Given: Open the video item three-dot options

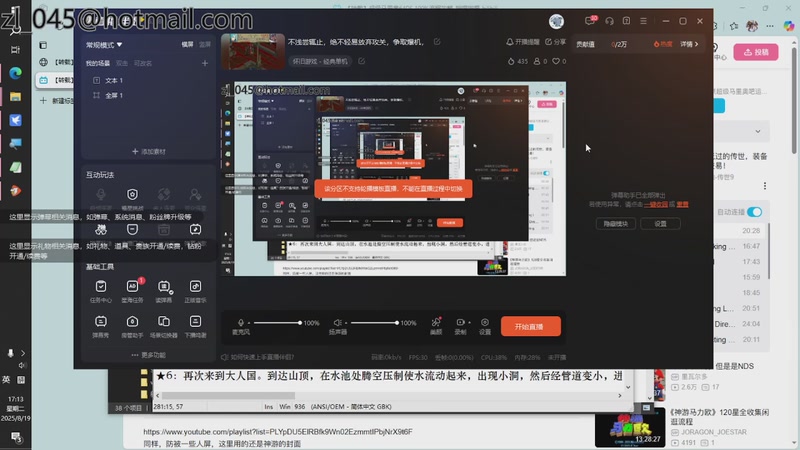Looking at the screenshot, I should [x=765, y=186].
